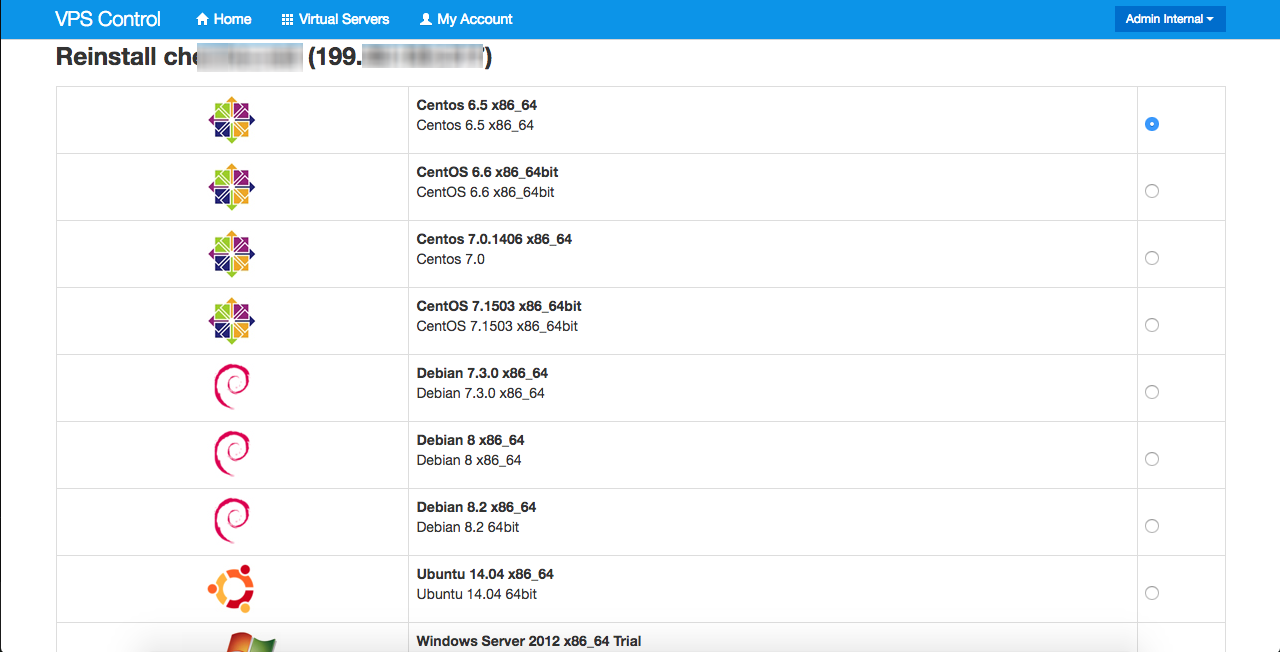The height and width of the screenshot is (652, 1280).
Task: Click the Debian swirl logo for Debian 7.3.0
Action: [232, 388]
